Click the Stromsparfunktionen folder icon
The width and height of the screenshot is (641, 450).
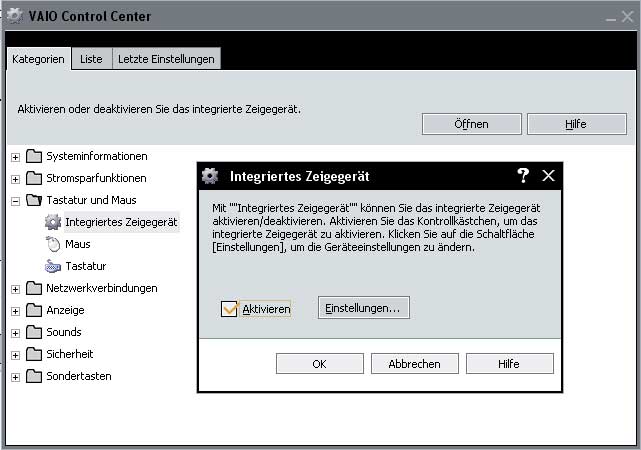click(34, 178)
